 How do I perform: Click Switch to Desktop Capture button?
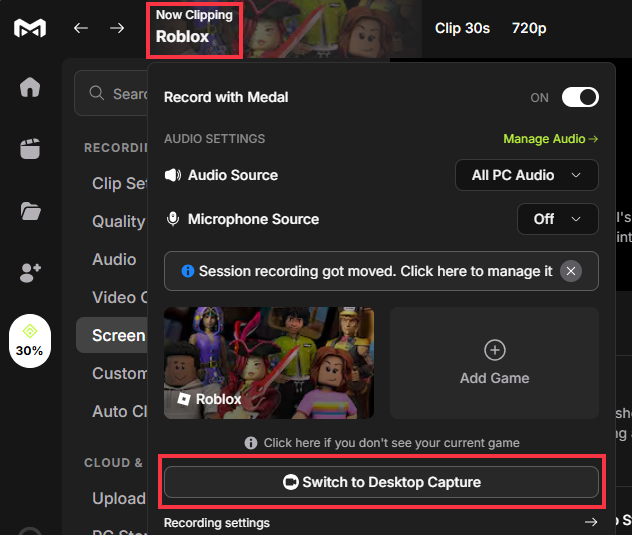[381, 482]
